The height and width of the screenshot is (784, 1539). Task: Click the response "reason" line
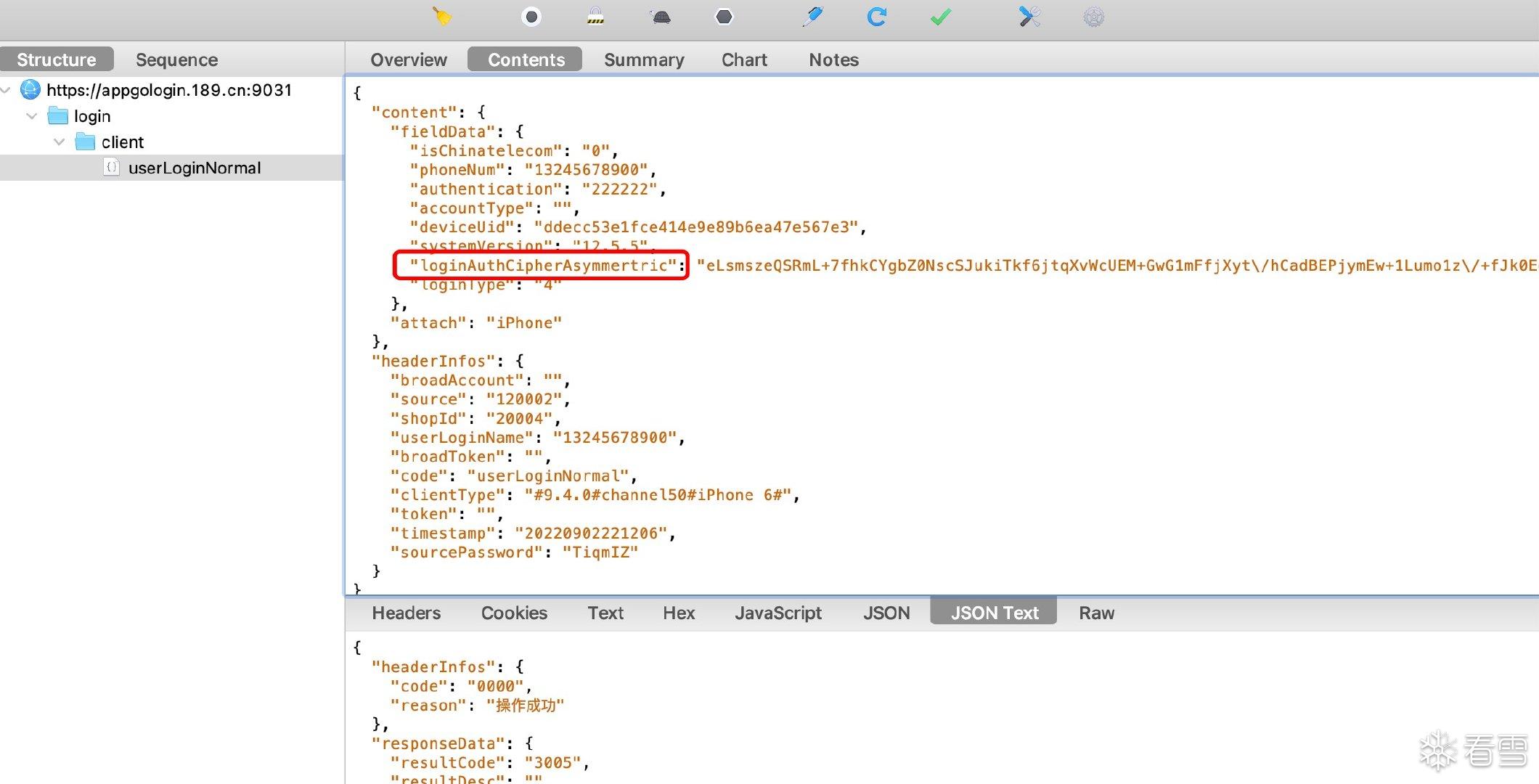click(477, 706)
